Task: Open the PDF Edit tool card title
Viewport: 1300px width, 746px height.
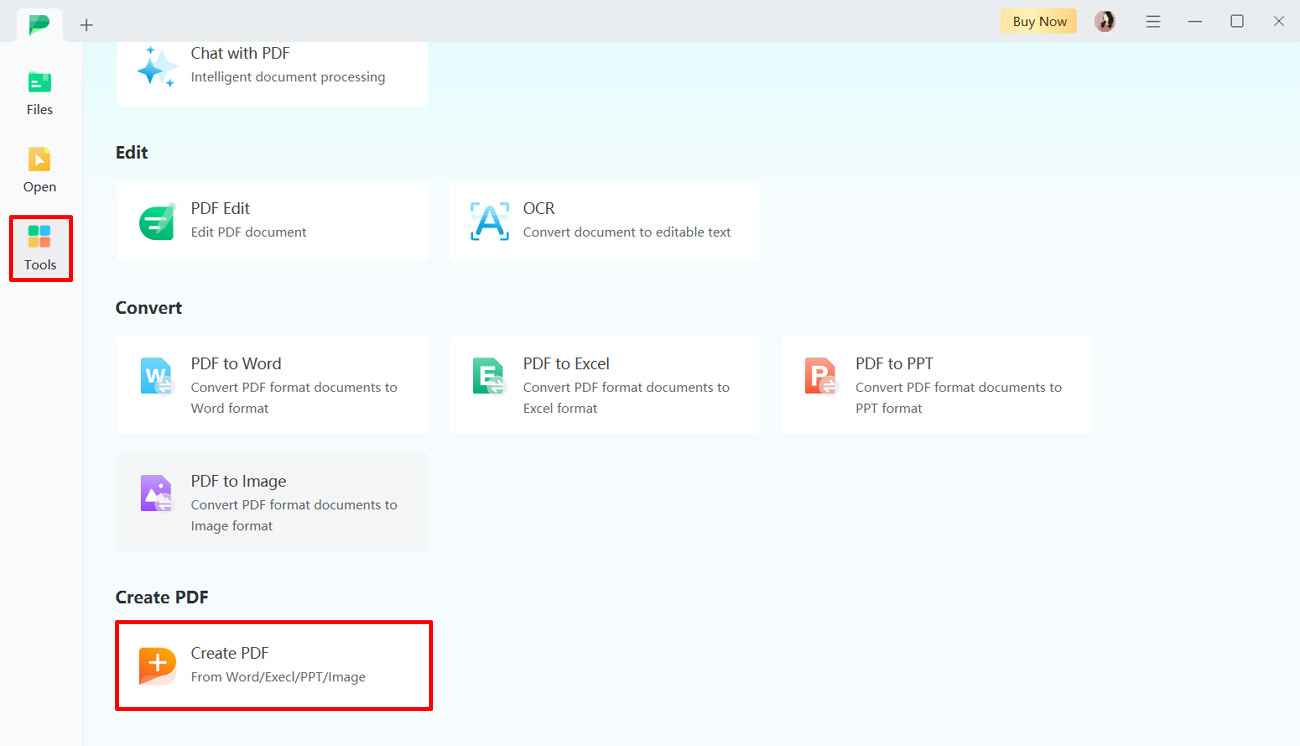Action: click(x=220, y=208)
